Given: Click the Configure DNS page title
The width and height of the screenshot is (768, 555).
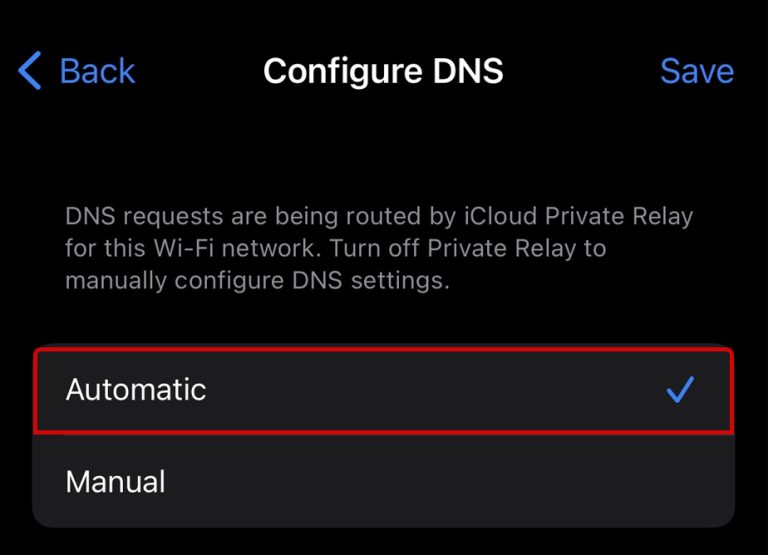Looking at the screenshot, I should click(x=383, y=72).
